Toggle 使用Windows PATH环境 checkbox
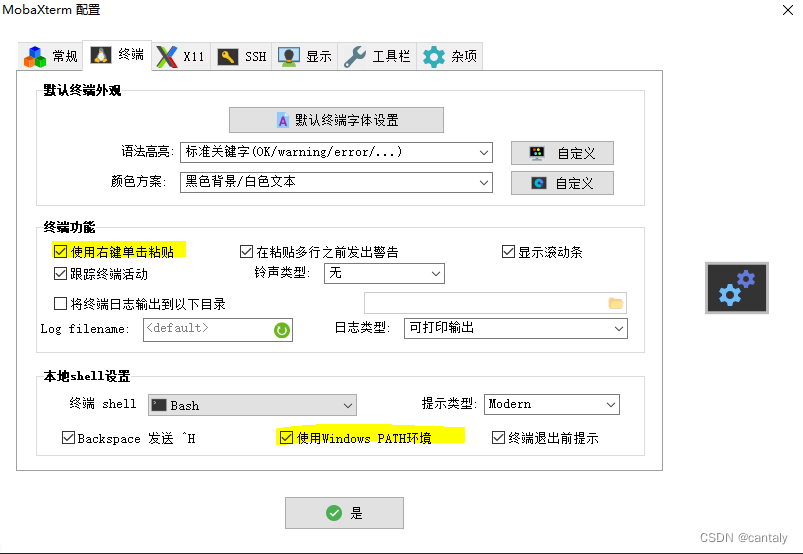This screenshot has width=803, height=554. 286,438
